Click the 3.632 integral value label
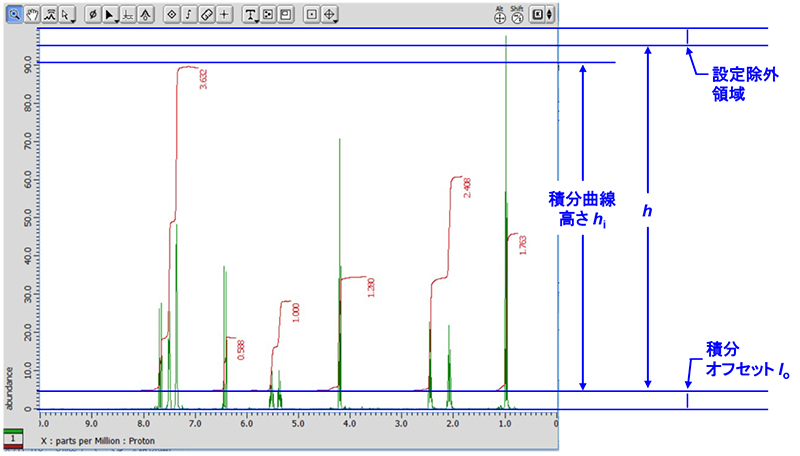800x456 pixels. click(204, 80)
